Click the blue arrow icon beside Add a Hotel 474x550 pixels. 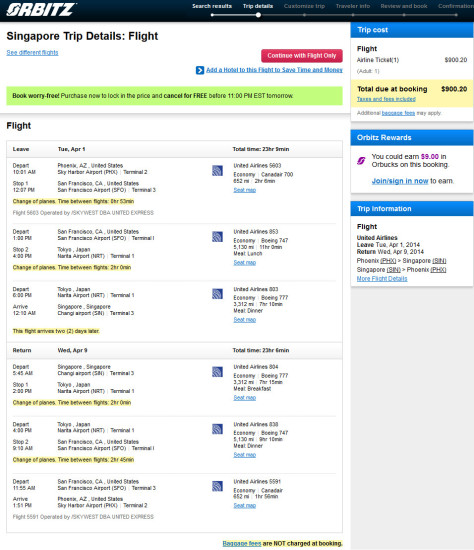(x=200, y=70)
